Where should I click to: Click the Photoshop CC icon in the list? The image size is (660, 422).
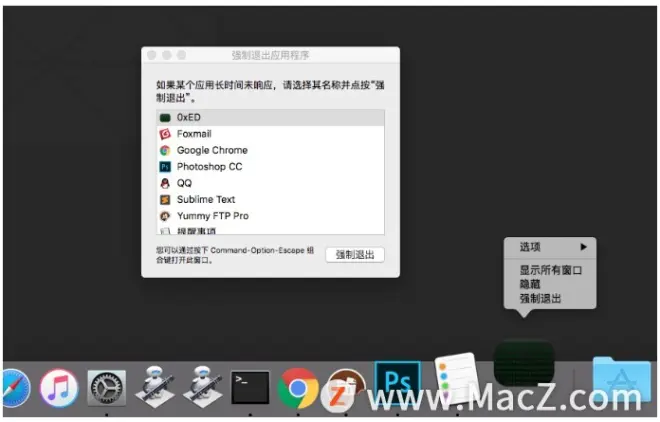pos(165,167)
